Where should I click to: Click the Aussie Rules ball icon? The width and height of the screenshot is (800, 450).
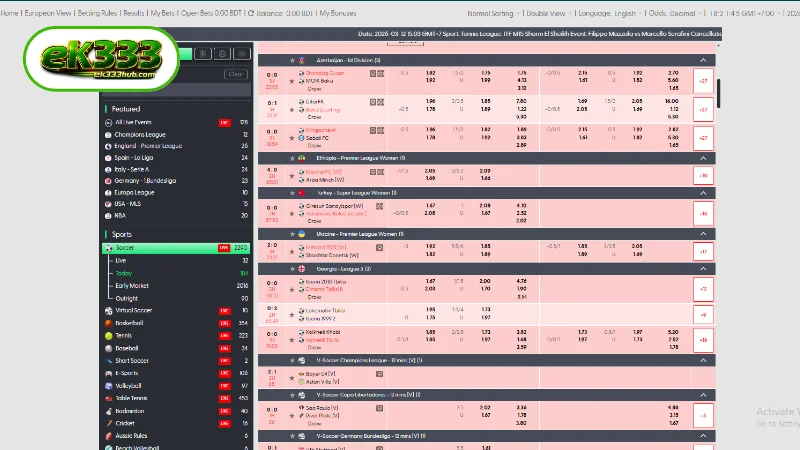[109, 436]
